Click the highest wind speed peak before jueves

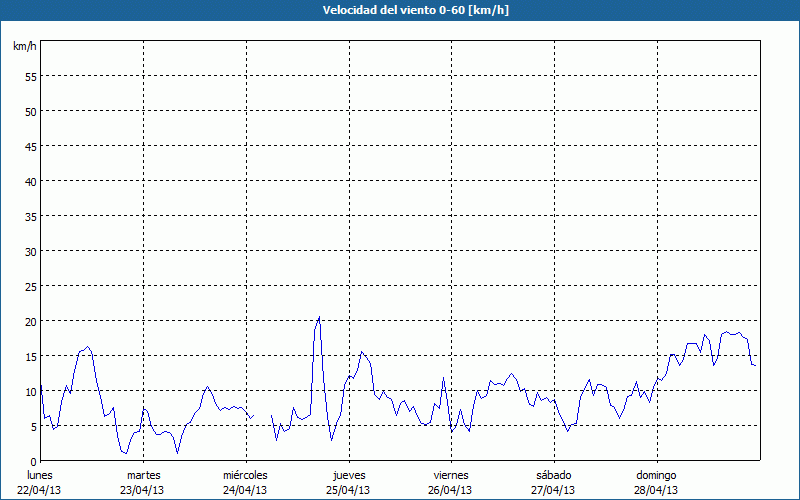point(319,318)
